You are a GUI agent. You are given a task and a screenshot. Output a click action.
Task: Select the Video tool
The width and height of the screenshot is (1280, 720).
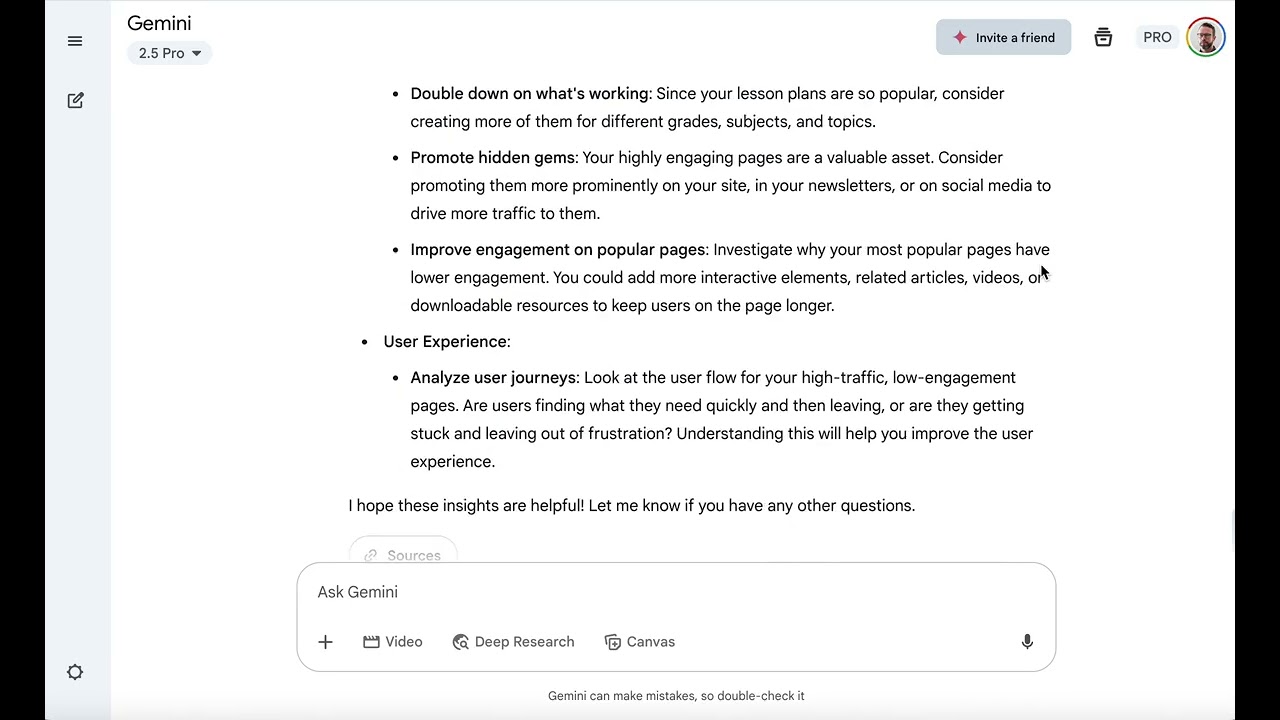(x=393, y=642)
